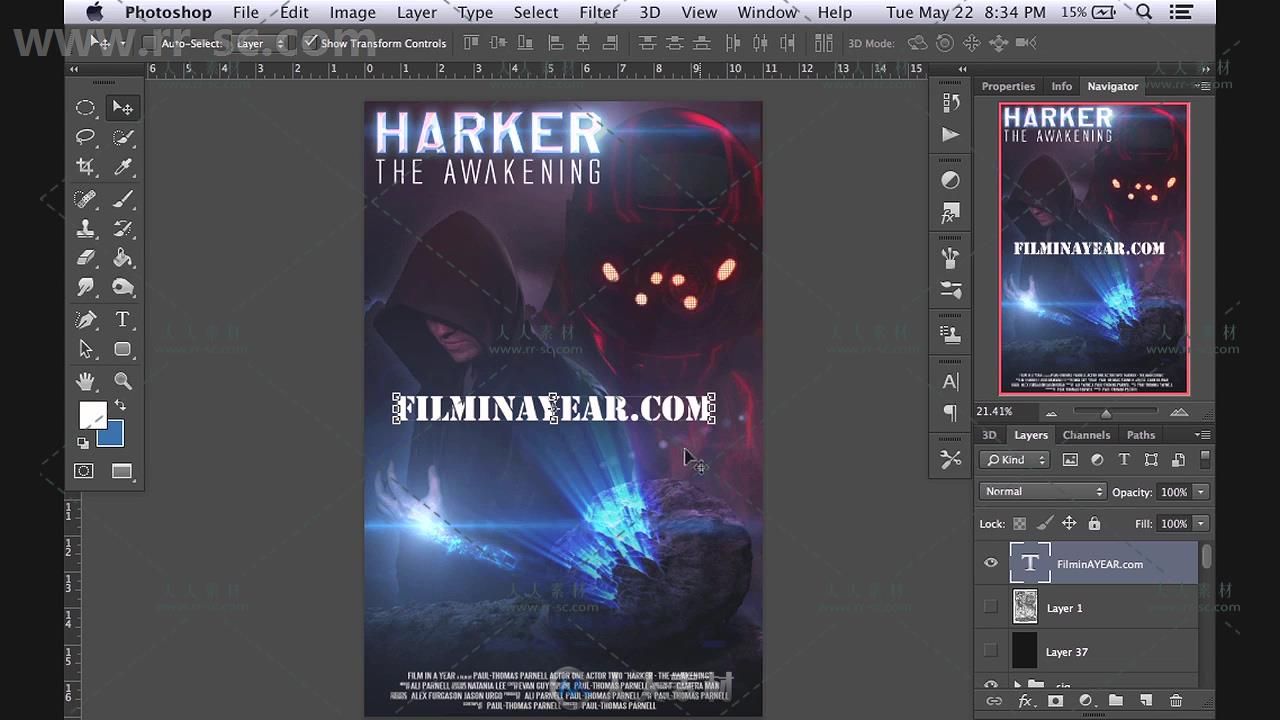Select the Sponge tool

click(122, 288)
